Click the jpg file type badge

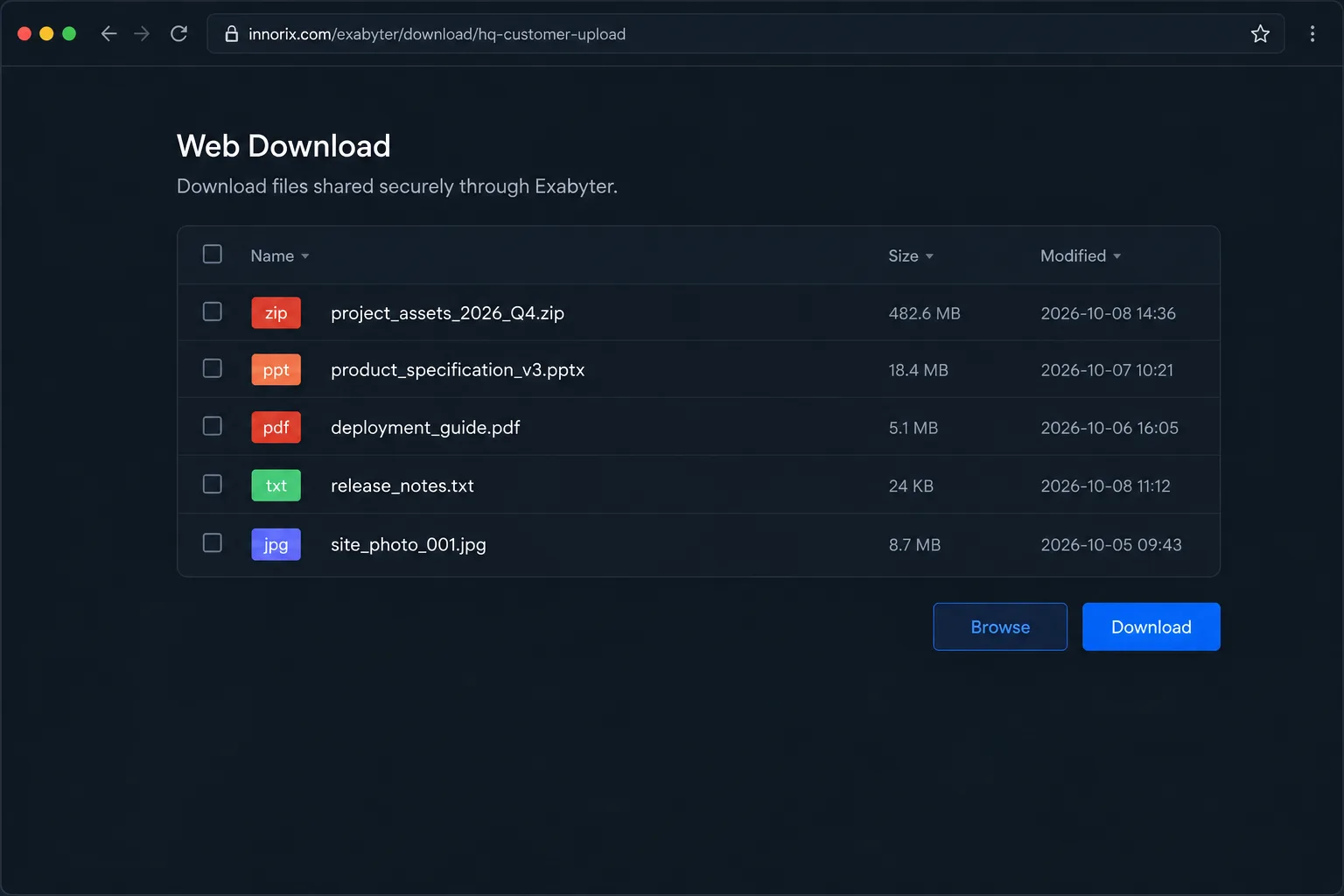tap(276, 544)
